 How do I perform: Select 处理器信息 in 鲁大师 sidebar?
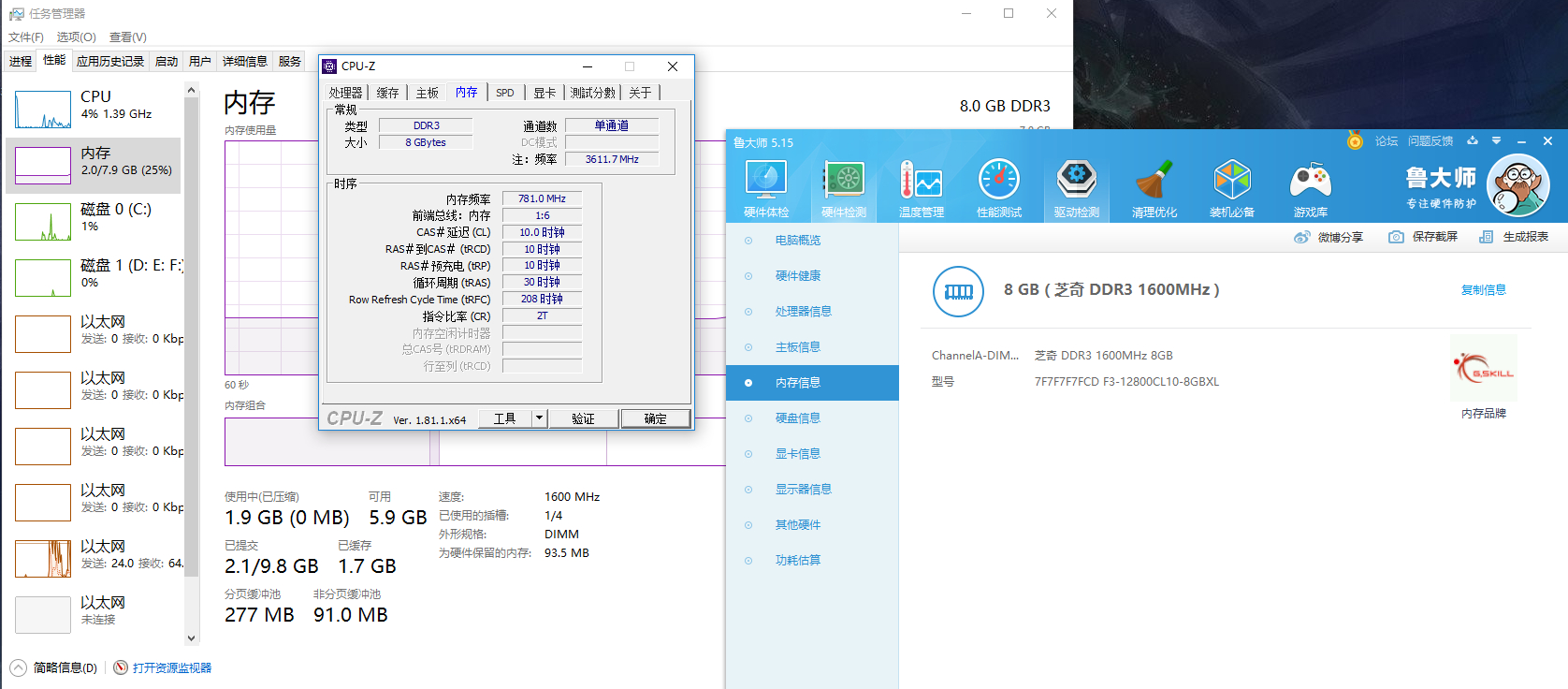coord(812,312)
